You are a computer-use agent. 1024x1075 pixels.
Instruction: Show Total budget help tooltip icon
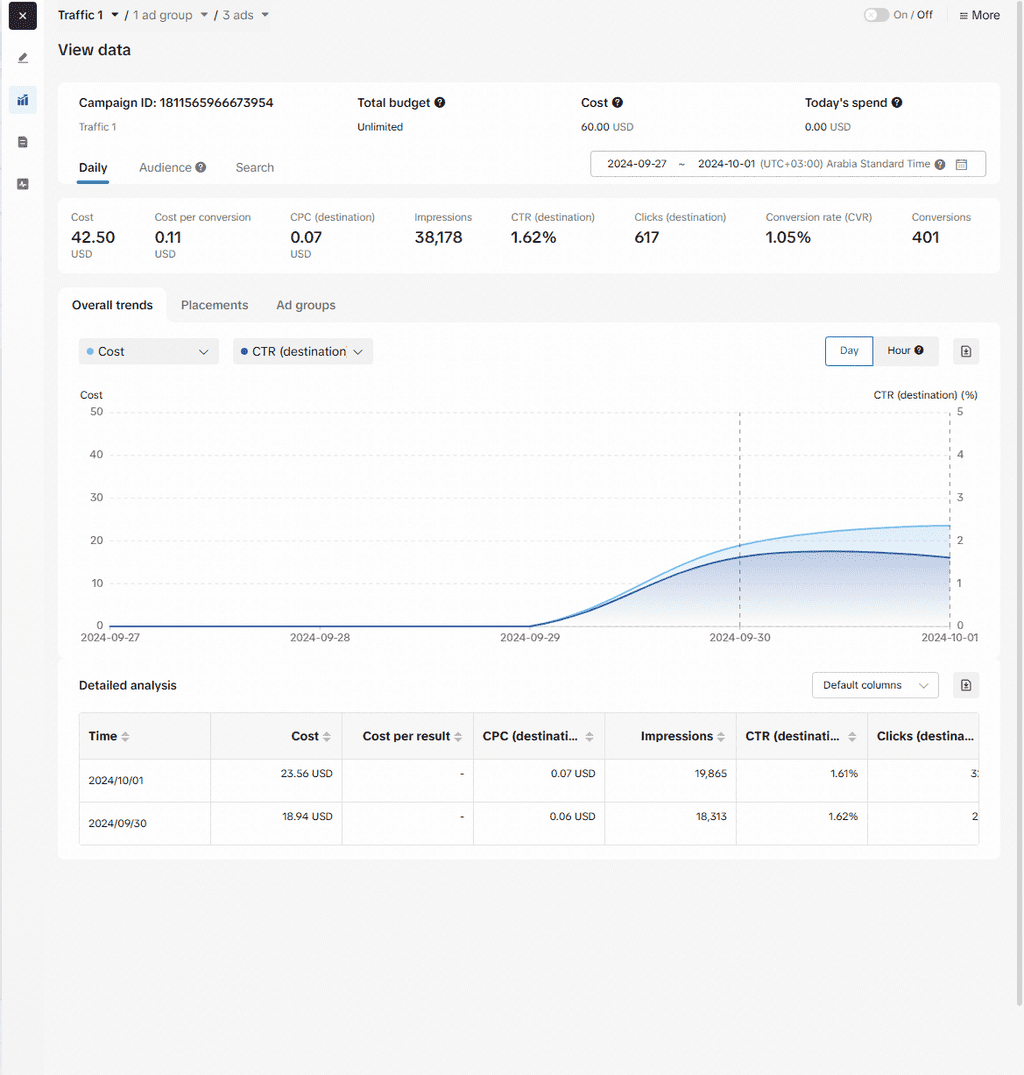click(x=440, y=103)
